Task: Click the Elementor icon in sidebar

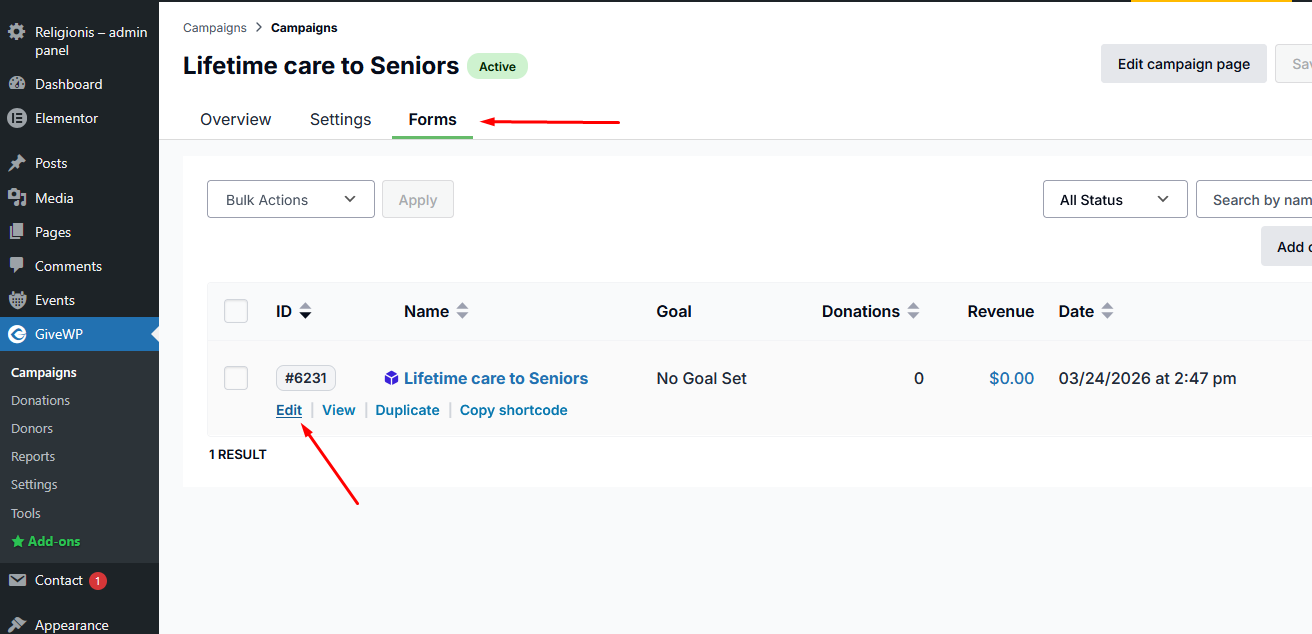Action: (x=16, y=118)
